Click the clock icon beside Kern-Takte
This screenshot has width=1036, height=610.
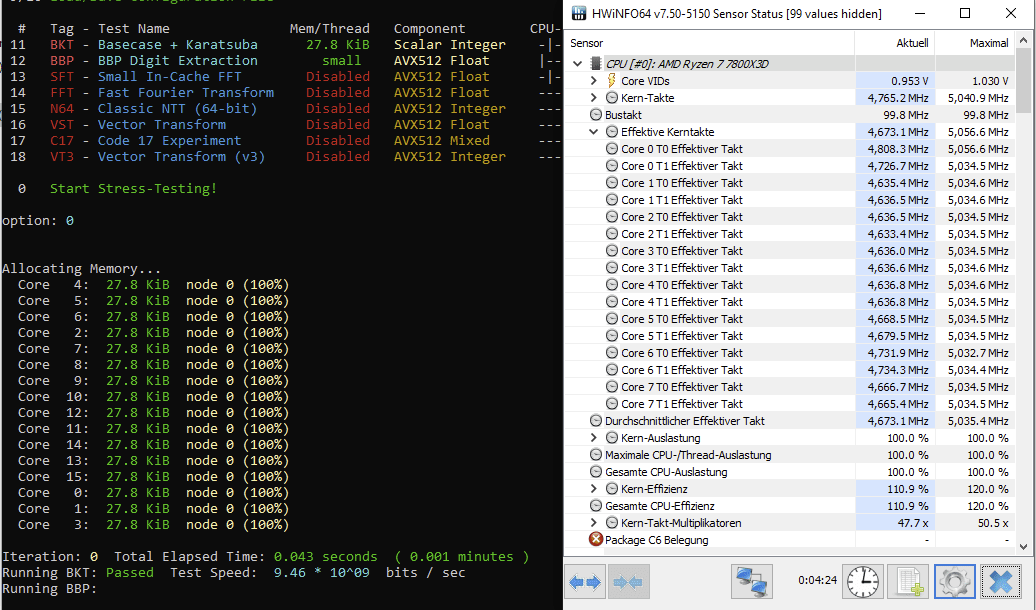(612, 98)
